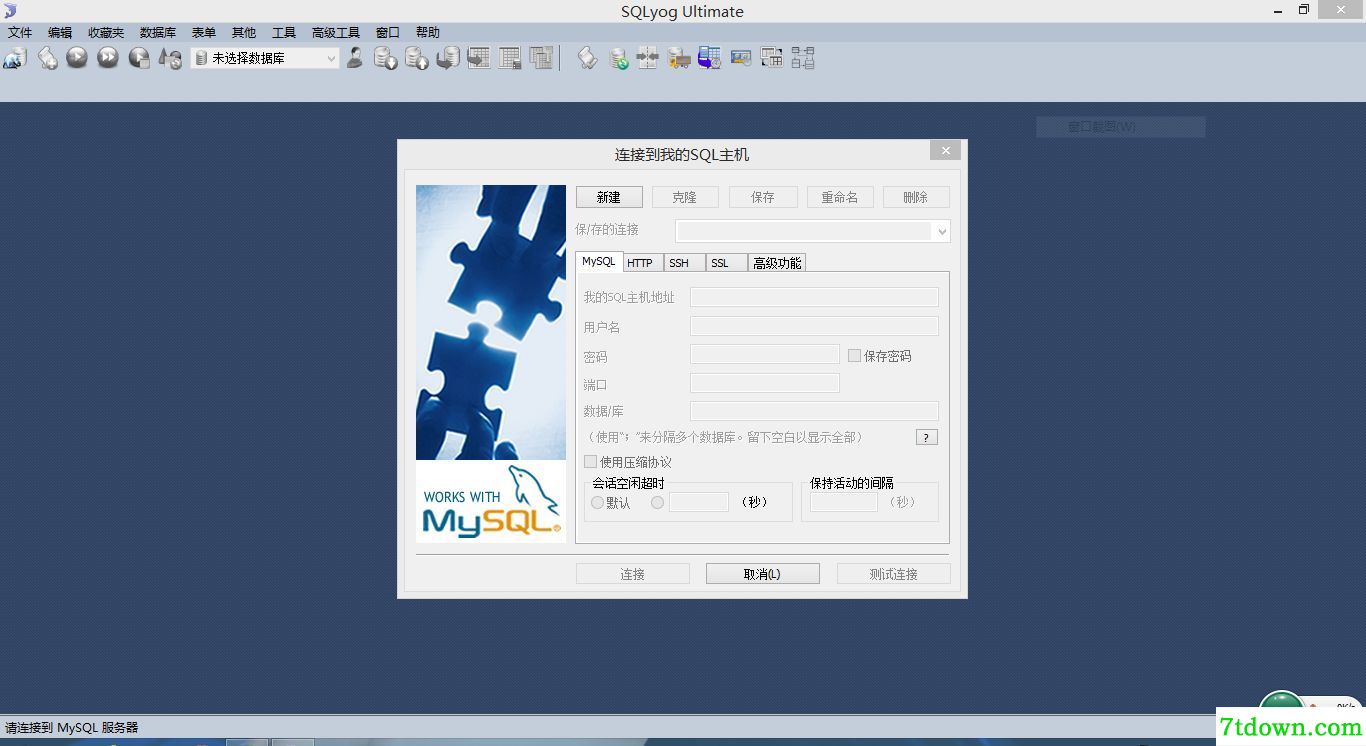Open the schema designer diagram icon

[803, 58]
